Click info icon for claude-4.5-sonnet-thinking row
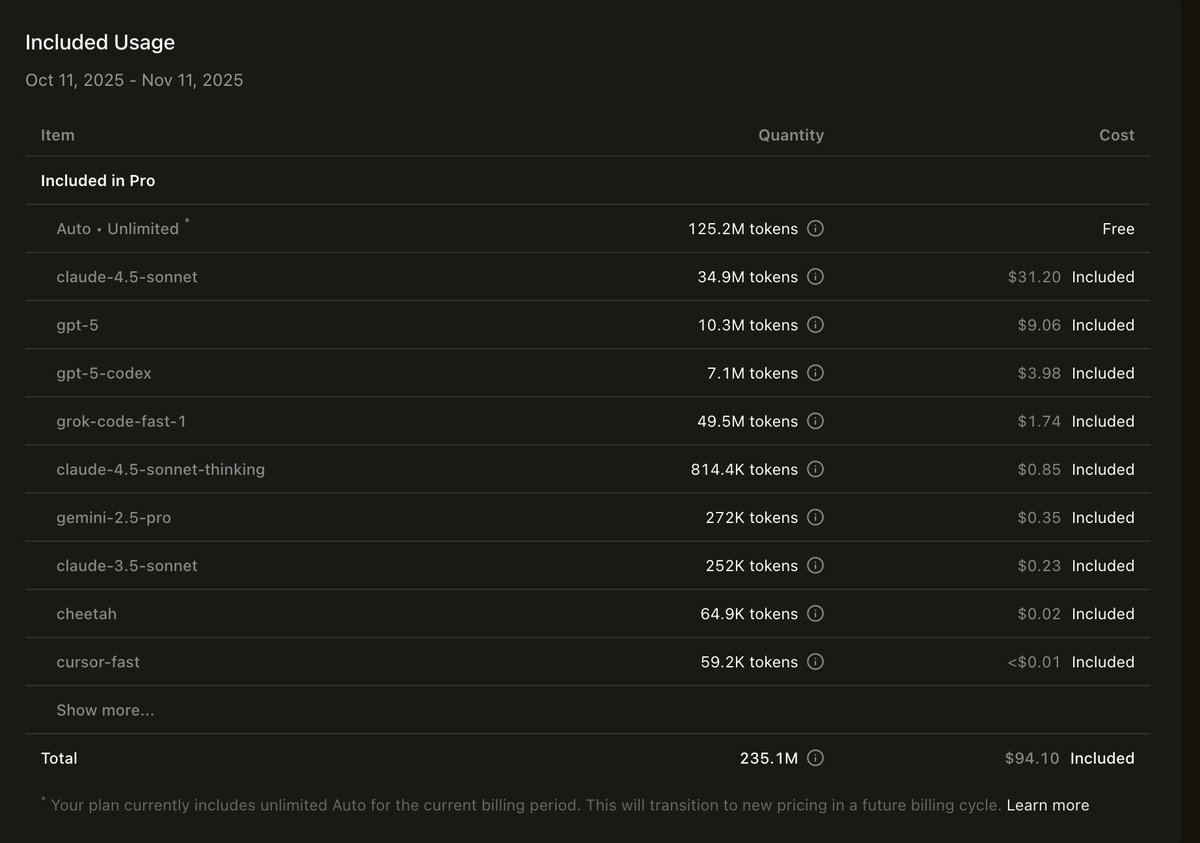 (815, 469)
